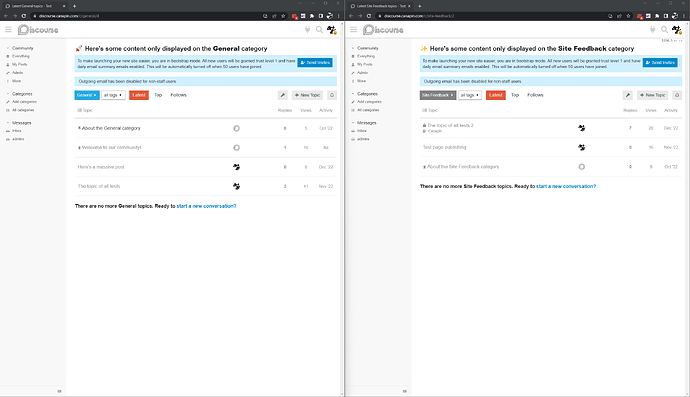Select Top tab in General window

tap(158, 95)
